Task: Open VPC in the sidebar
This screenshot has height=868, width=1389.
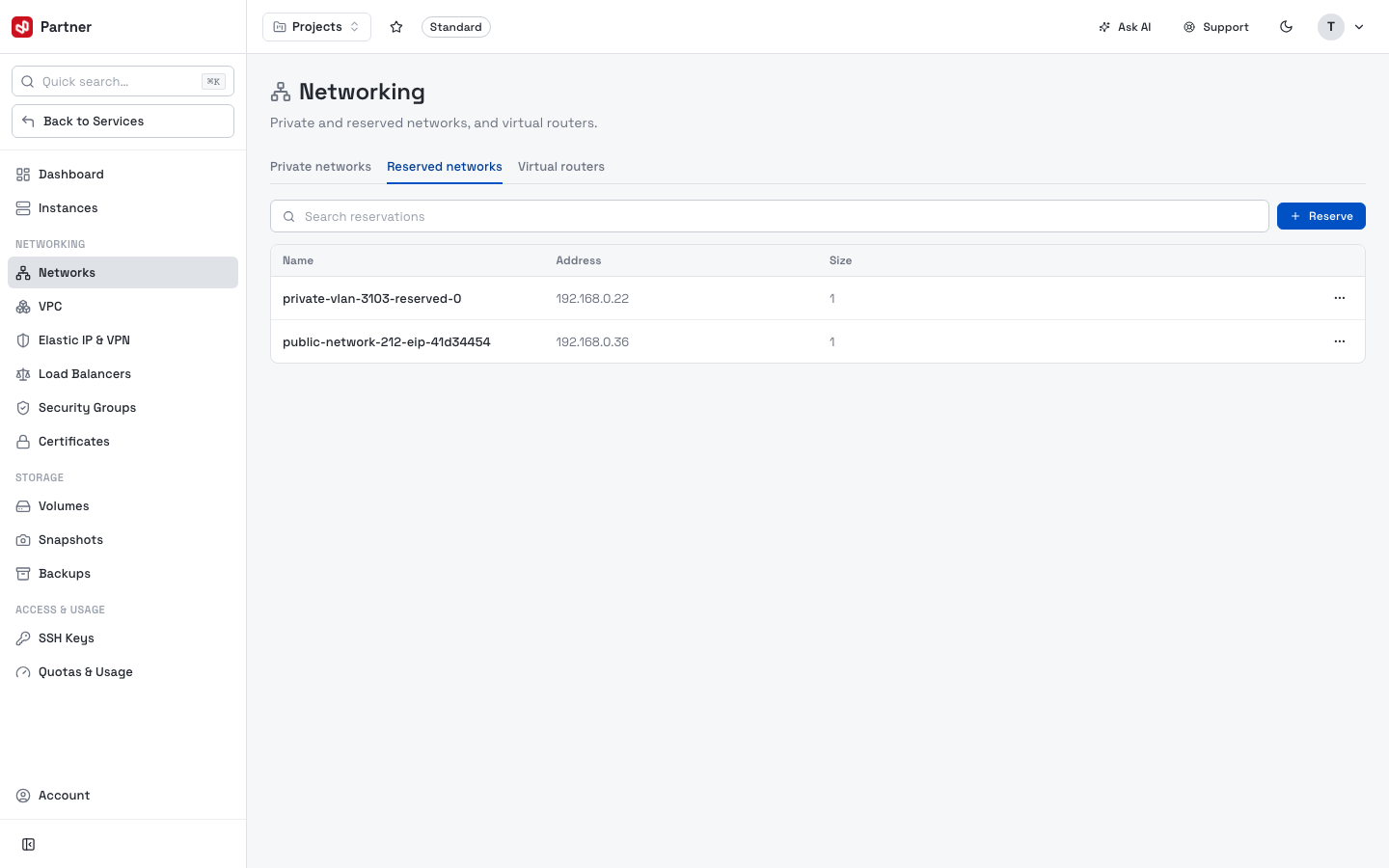Action: 123,307
